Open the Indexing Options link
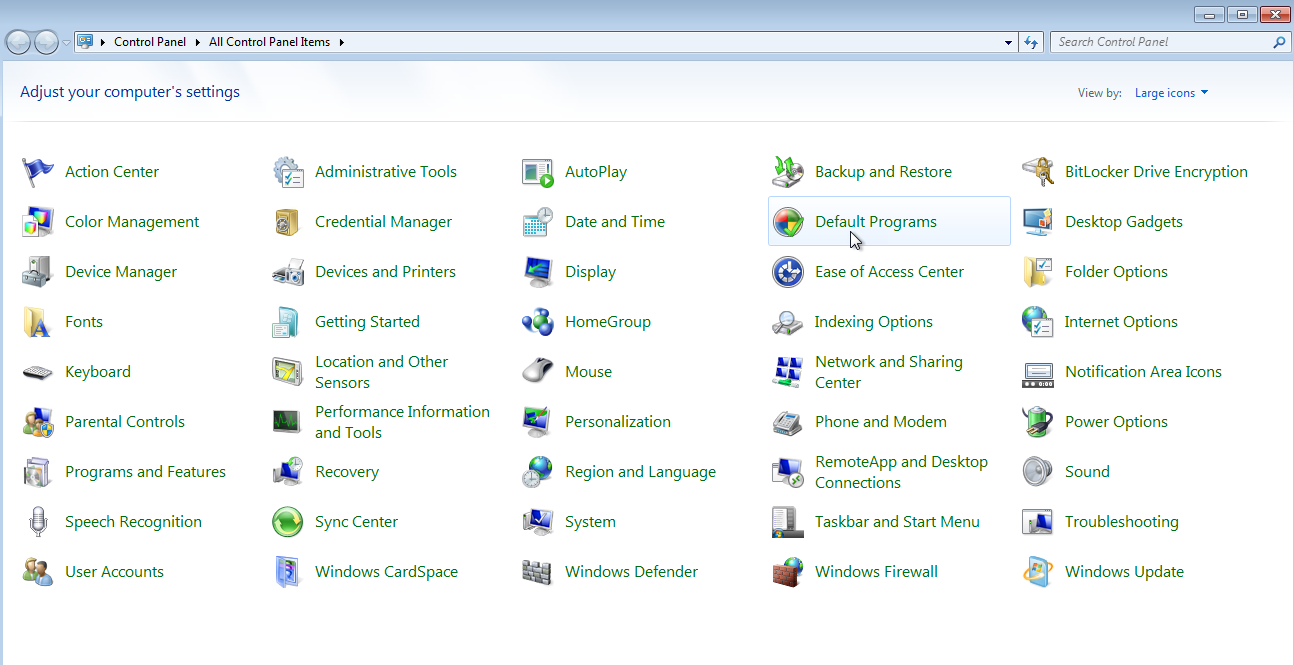This screenshot has height=665, width=1294. (874, 322)
